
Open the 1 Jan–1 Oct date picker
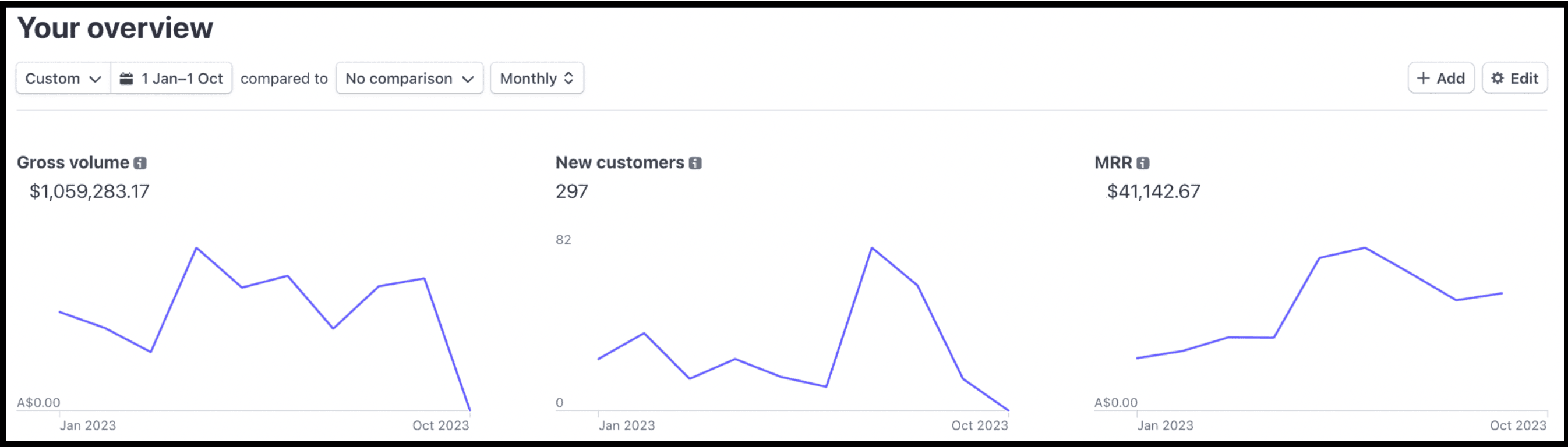pyautogui.click(x=181, y=79)
